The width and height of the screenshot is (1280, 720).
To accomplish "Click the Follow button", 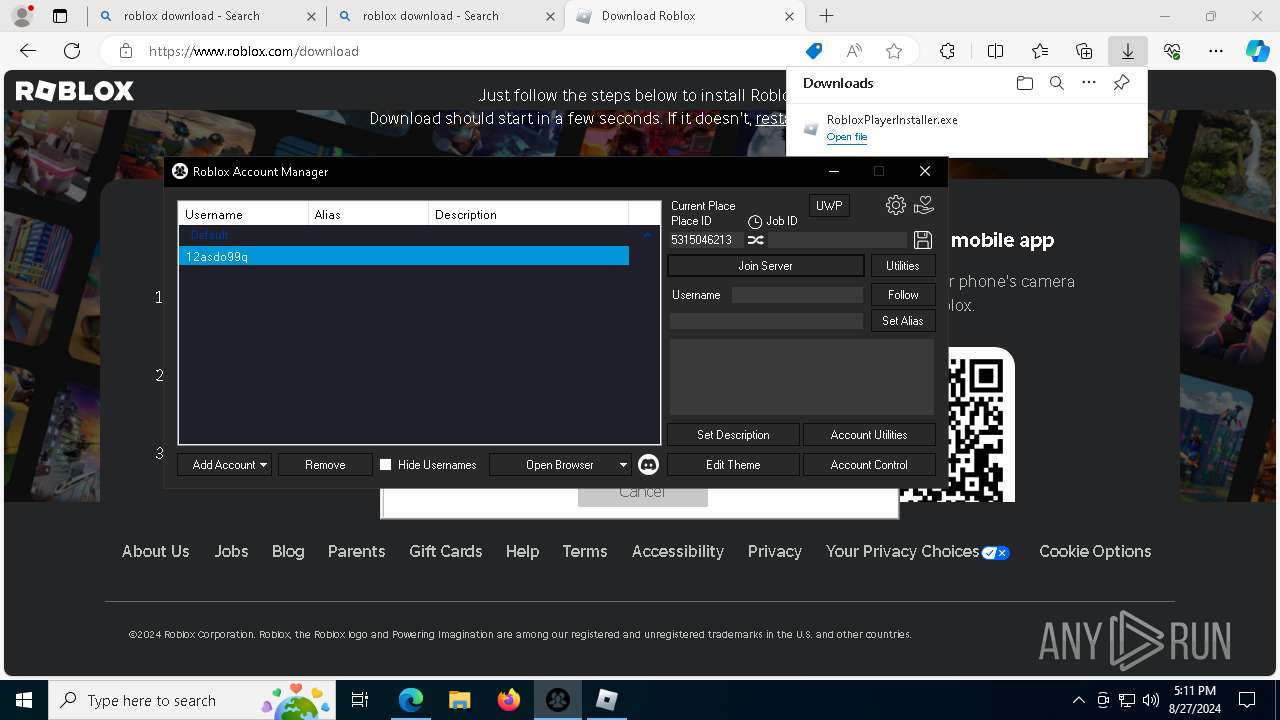I will pos(903,295).
